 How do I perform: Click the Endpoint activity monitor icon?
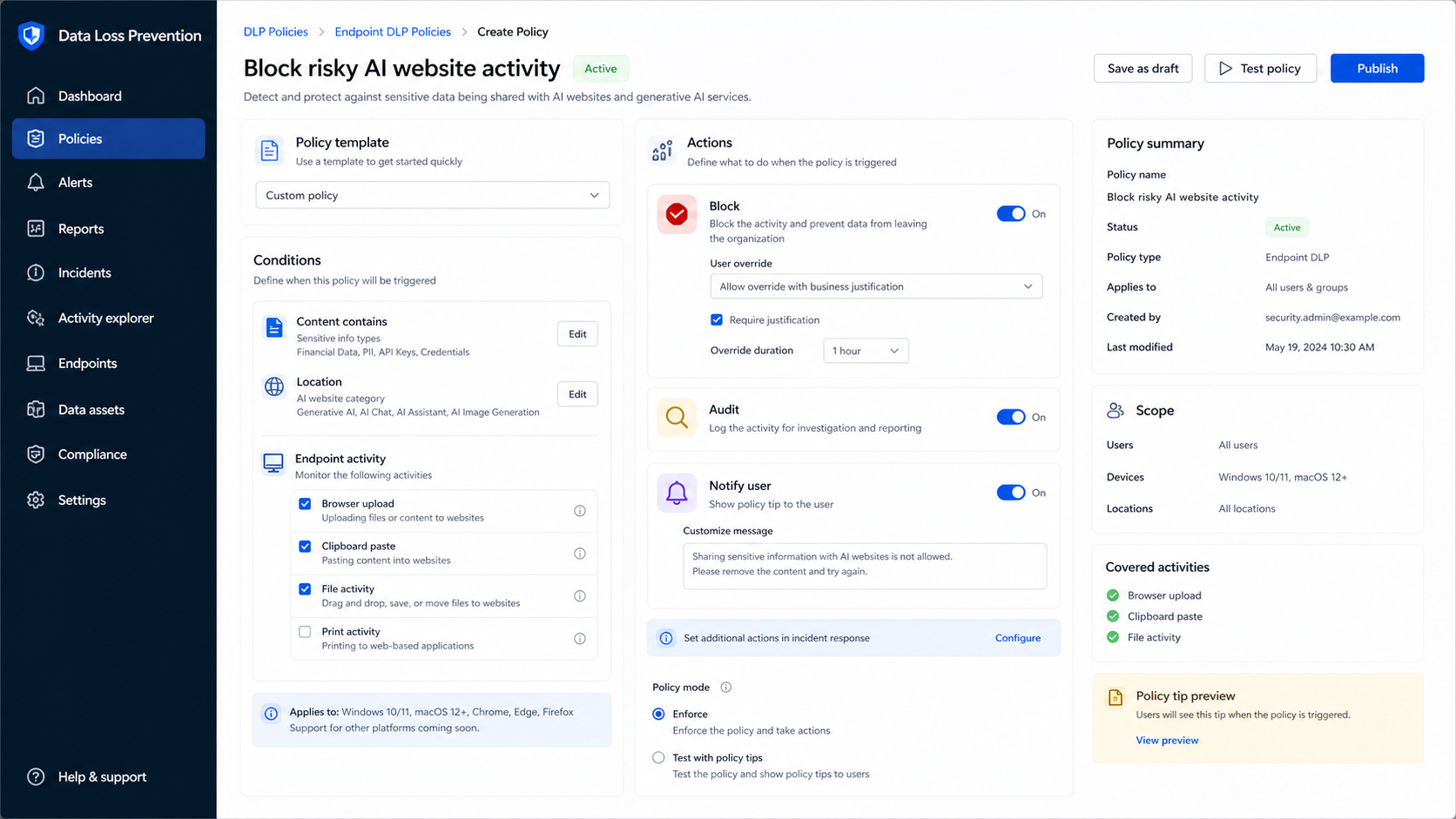click(x=273, y=463)
